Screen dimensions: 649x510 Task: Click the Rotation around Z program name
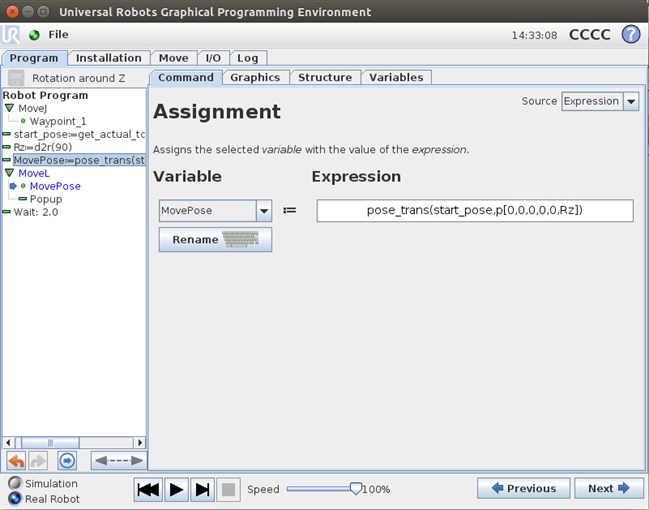[x=78, y=78]
